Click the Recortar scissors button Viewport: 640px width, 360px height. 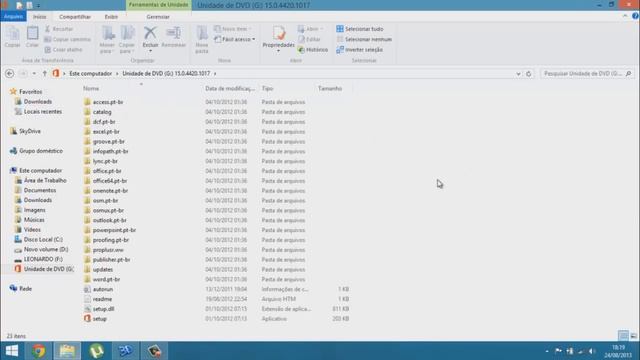(59, 29)
